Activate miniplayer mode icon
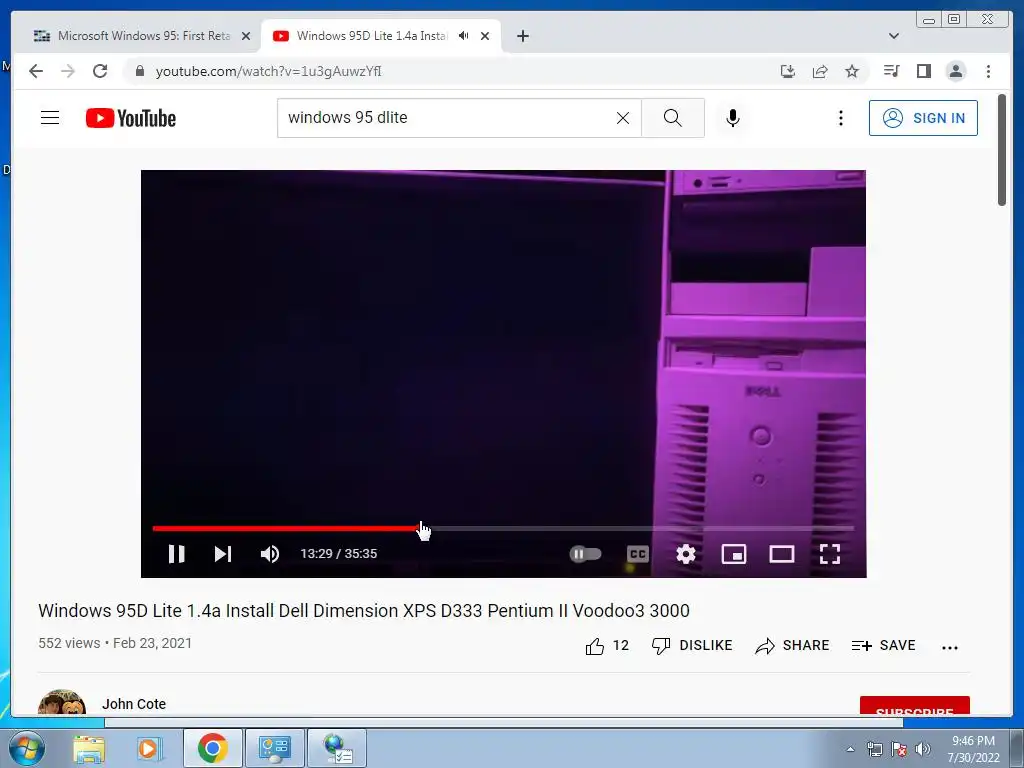 [x=733, y=554]
